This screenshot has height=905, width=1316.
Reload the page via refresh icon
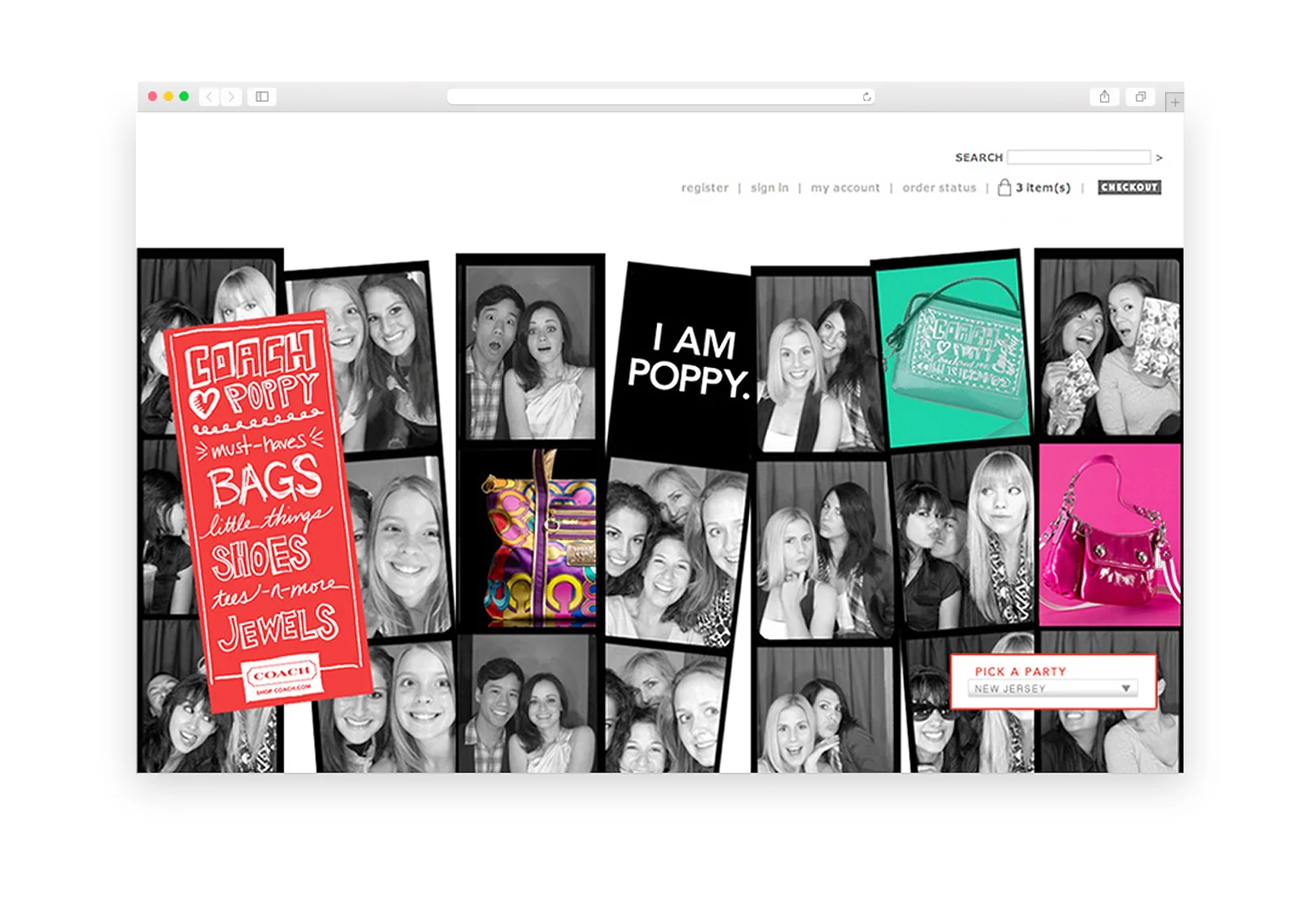[x=867, y=97]
